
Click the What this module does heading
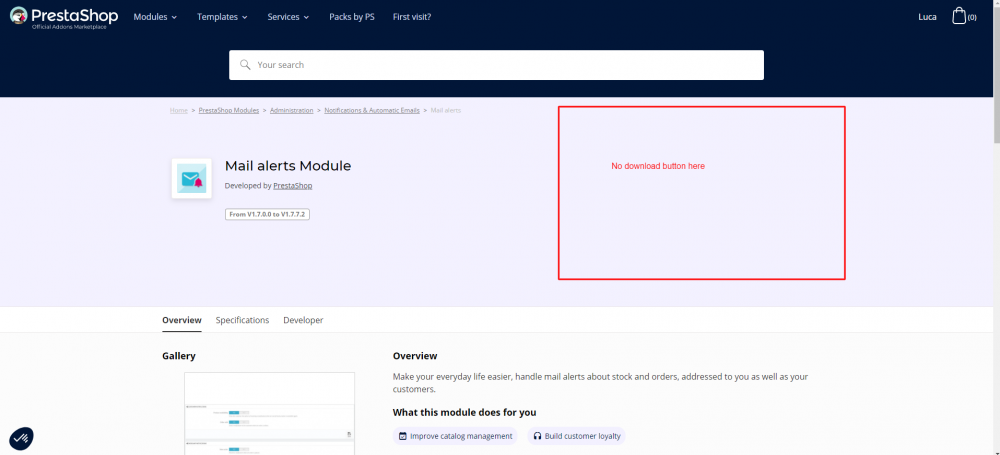pos(464,412)
